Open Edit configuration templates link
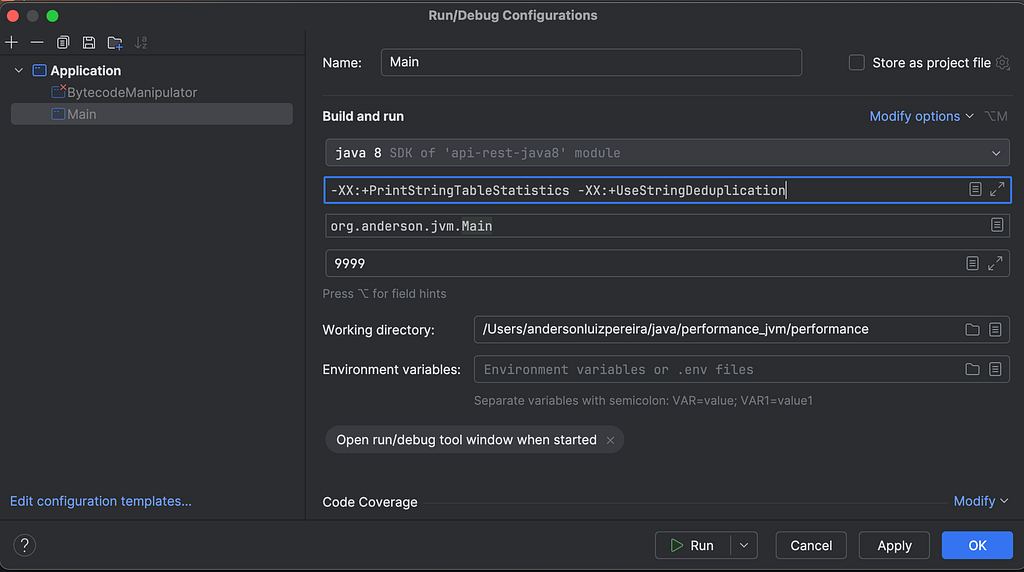 click(x=101, y=501)
